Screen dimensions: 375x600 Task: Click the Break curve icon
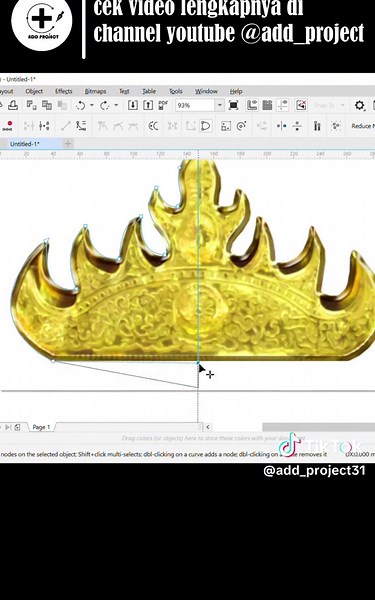44,126
